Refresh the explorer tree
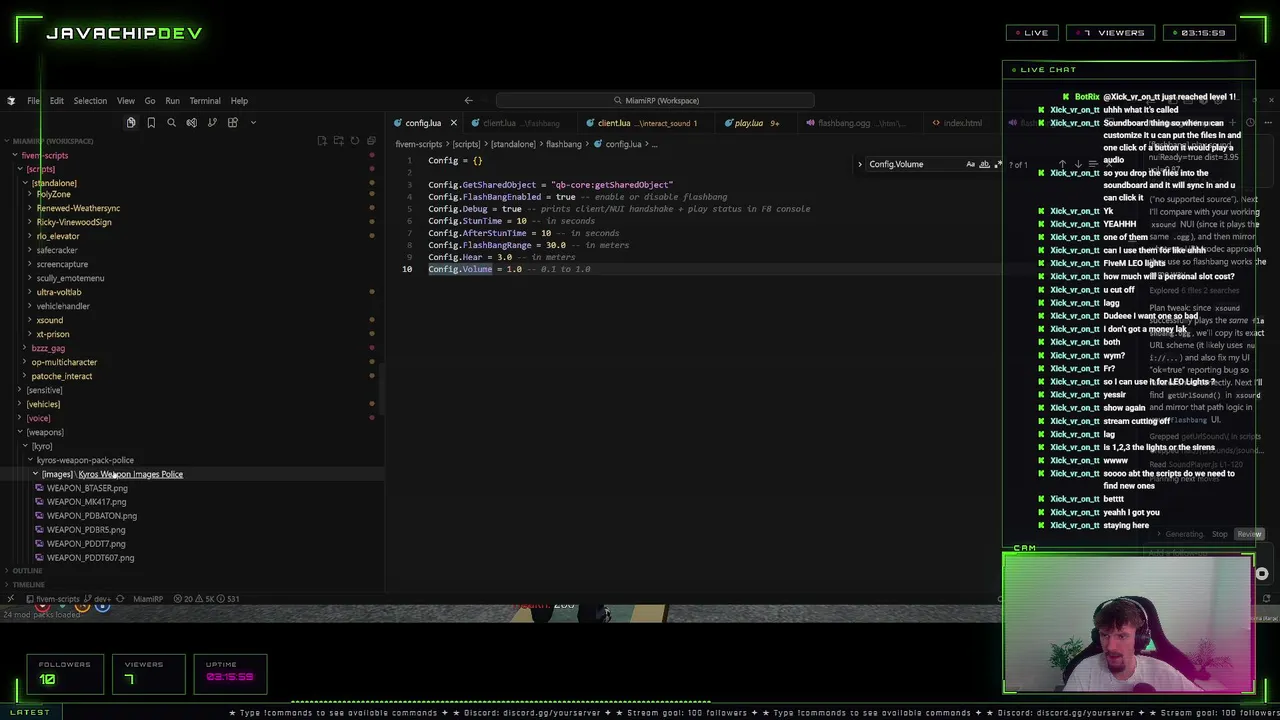This screenshot has height=720, width=1280. click(354, 141)
